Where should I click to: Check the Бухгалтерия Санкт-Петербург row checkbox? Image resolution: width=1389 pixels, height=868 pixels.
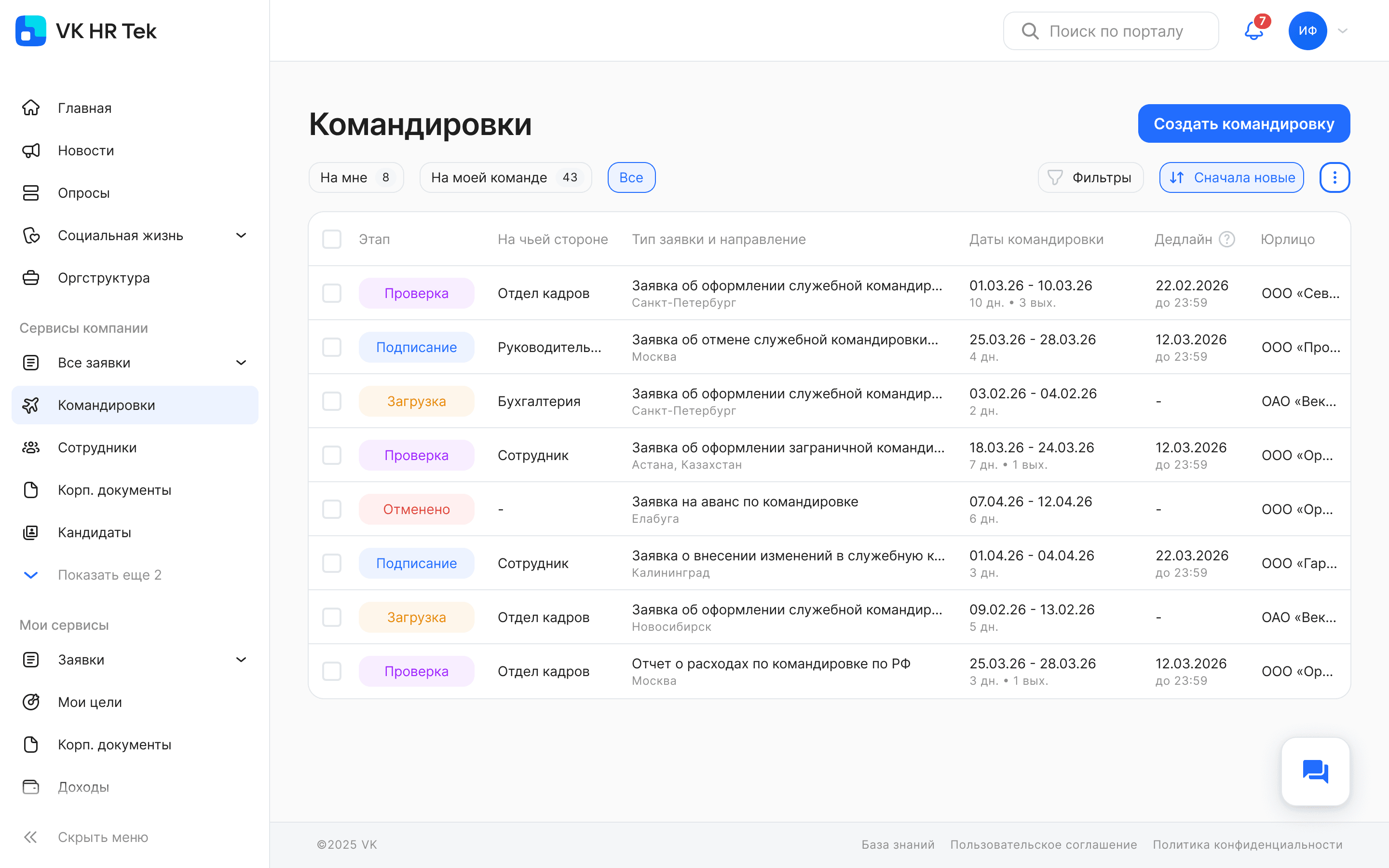click(332, 401)
